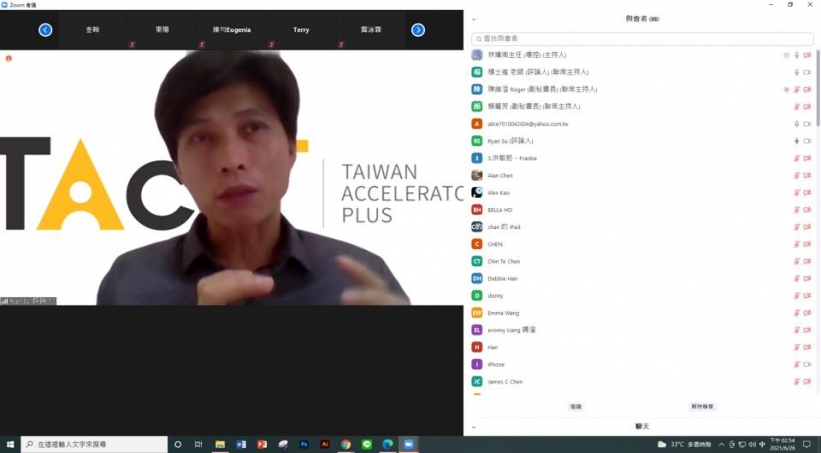Click the Unmute all (解除靜音) button
Screen dimensions: 821x453
pyautogui.click(x=703, y=407)
